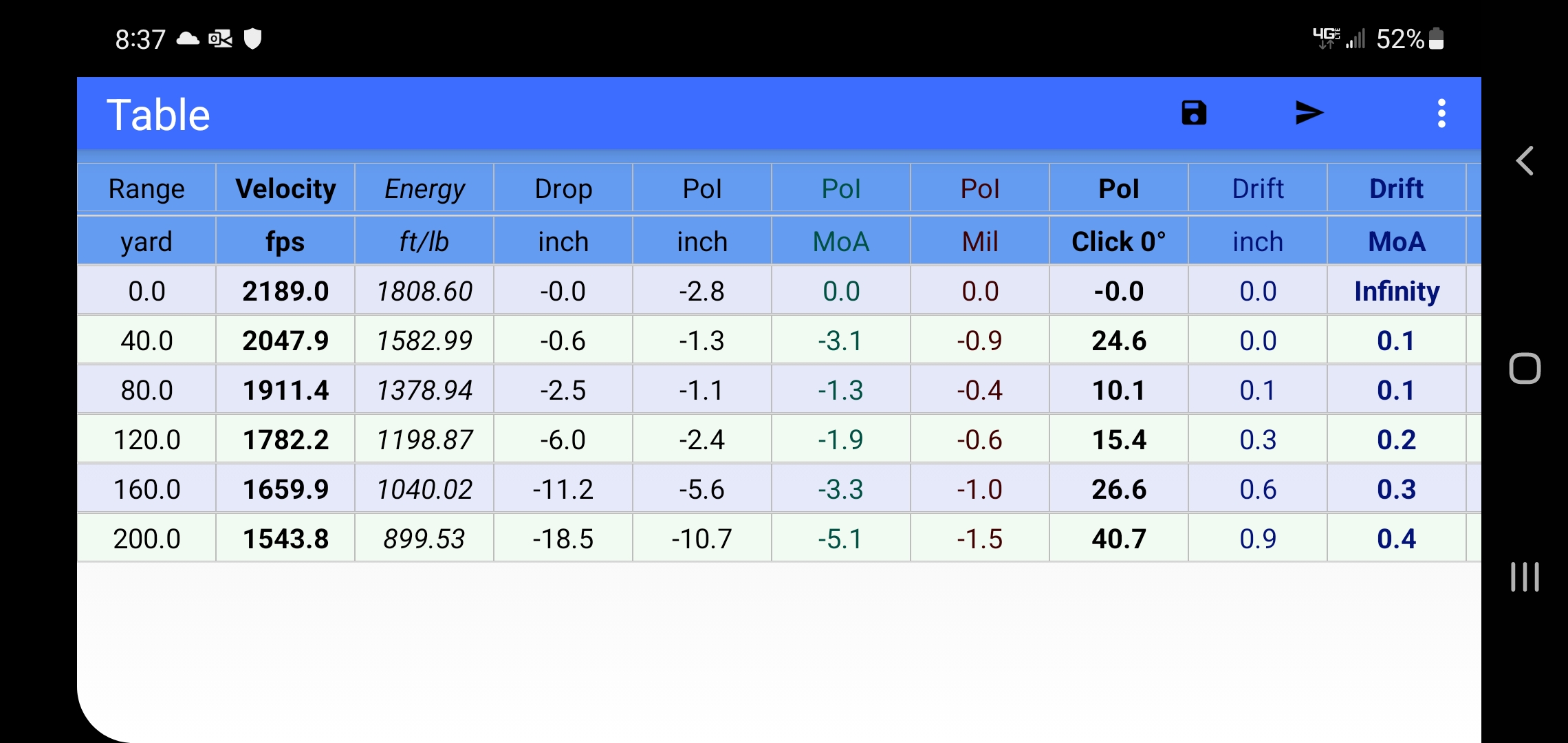Tap the send arrow icon

click(x=1309, y=113)
